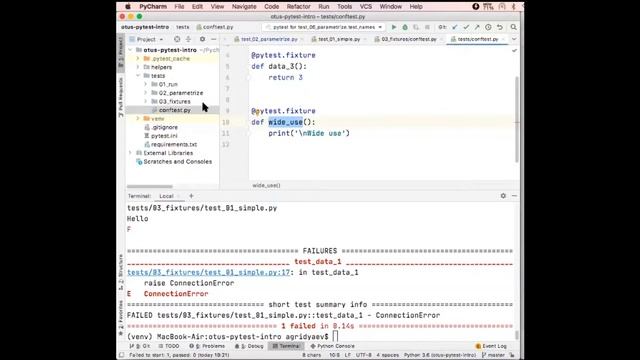Screen dimensions: 640x360
Task: Collapse all in Project panel toolbar
Action: click(x=188, y=39)
